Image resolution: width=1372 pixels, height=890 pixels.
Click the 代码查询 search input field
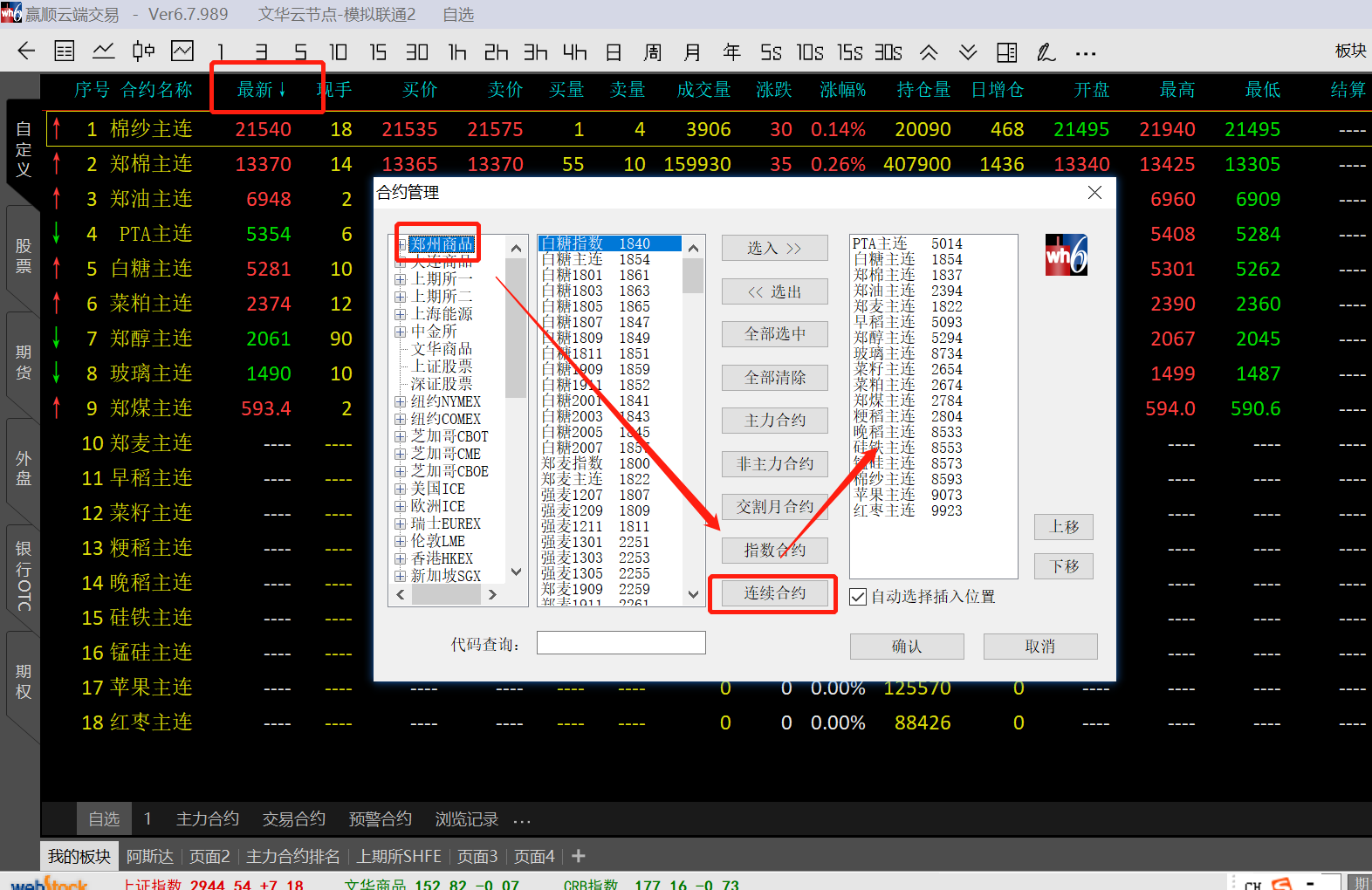click(x=621, y=643)
